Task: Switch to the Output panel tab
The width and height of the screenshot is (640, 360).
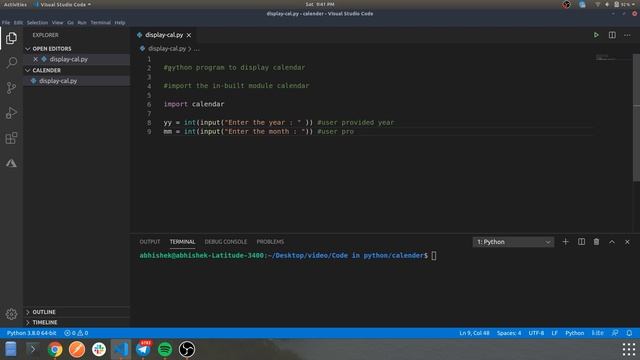Action: (150, 242)
